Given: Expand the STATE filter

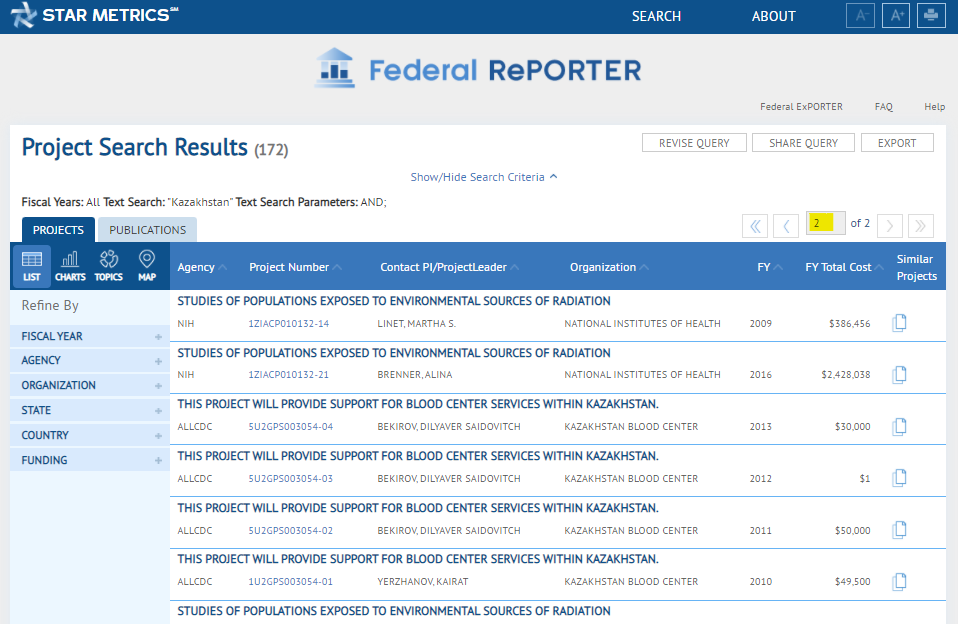Looking at the screenshot, I should click(x=89, y=411).
